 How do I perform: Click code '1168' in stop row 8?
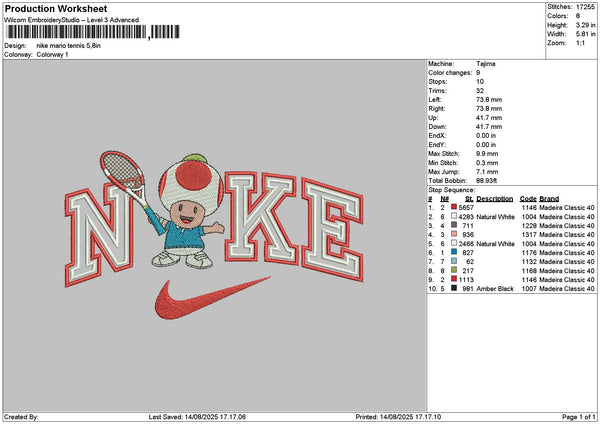pyautogui.click(x=529, y=271)
